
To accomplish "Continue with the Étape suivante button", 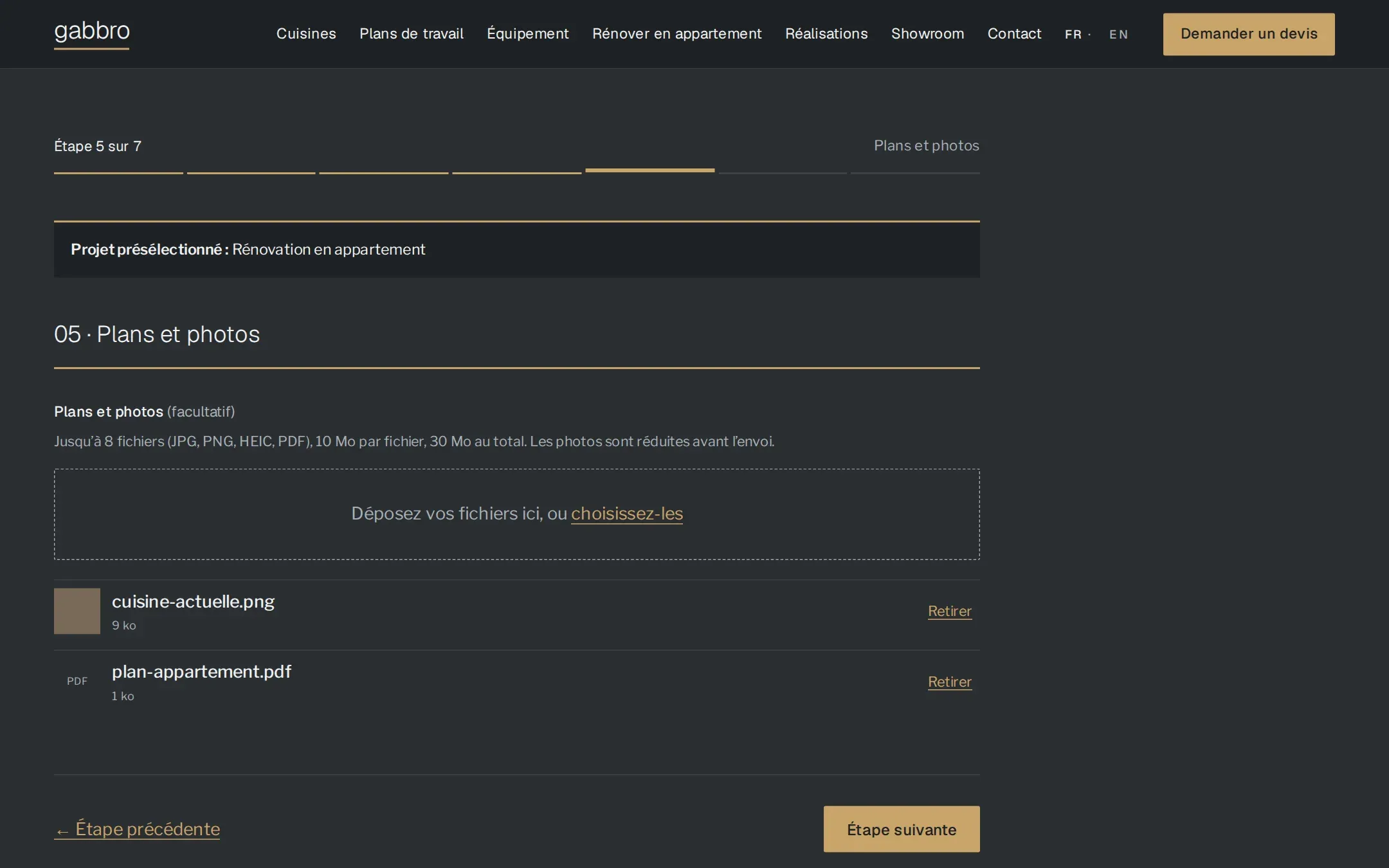I will coord(902,829).
